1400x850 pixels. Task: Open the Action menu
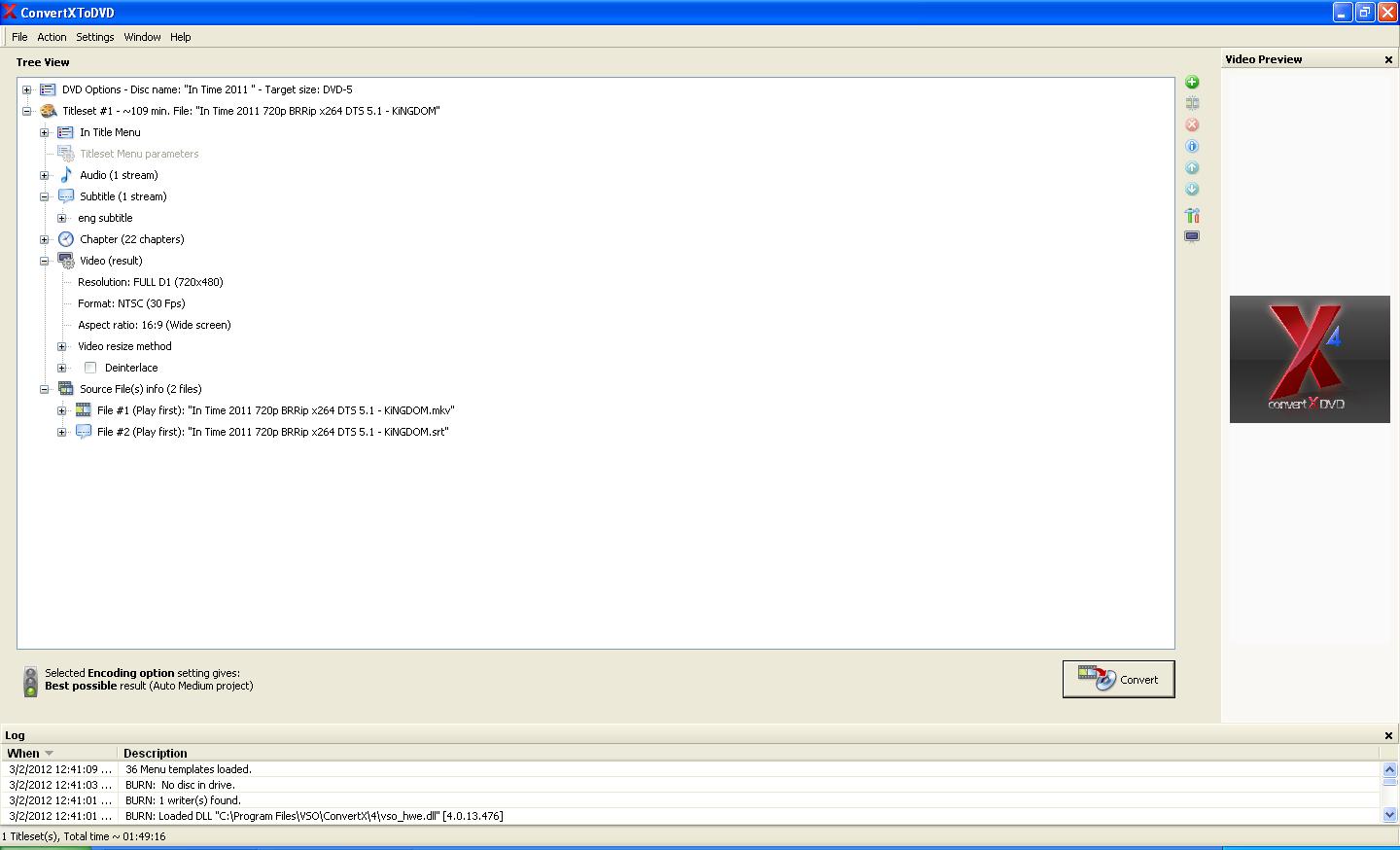coord(52,37)
